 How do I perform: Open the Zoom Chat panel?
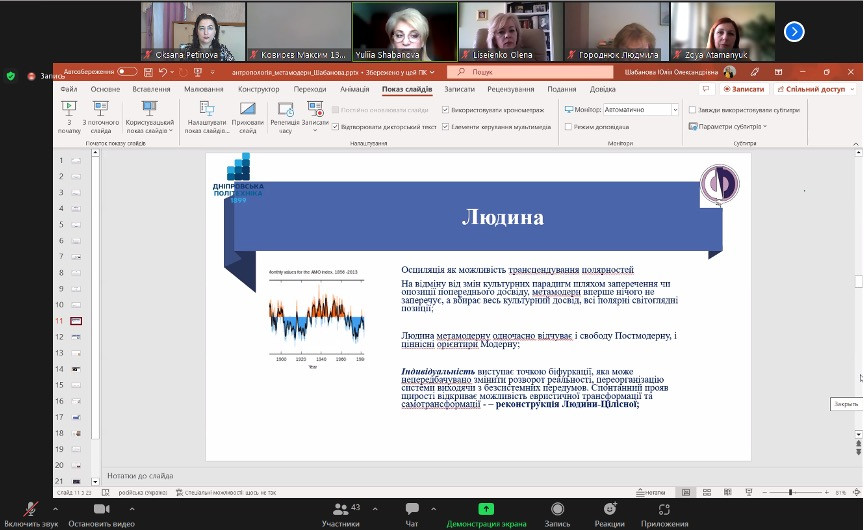coord(412,512)
